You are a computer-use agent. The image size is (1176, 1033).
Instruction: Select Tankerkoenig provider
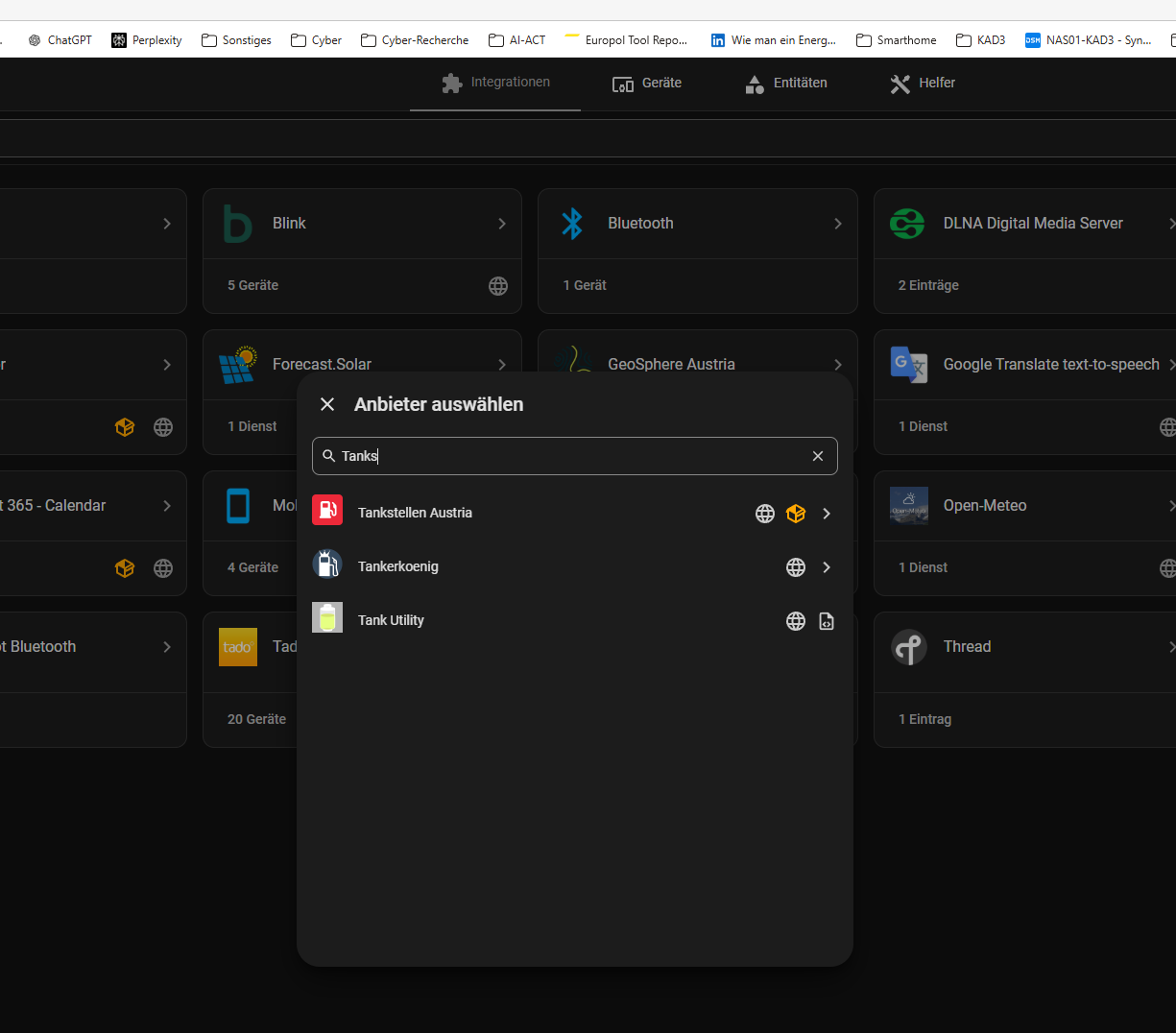[574, 566]
